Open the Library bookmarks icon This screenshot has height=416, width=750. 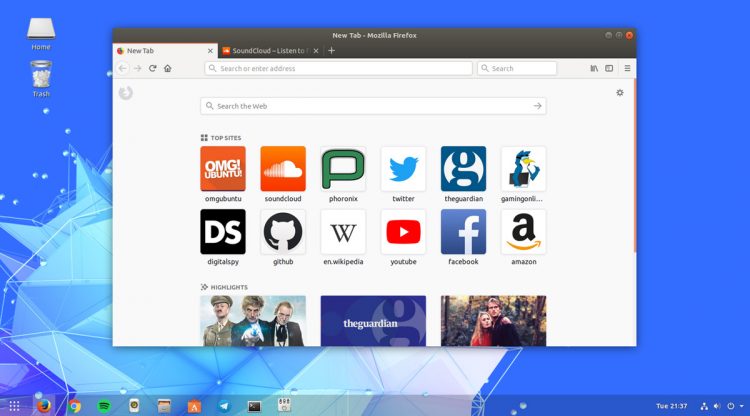pos(594,68)
